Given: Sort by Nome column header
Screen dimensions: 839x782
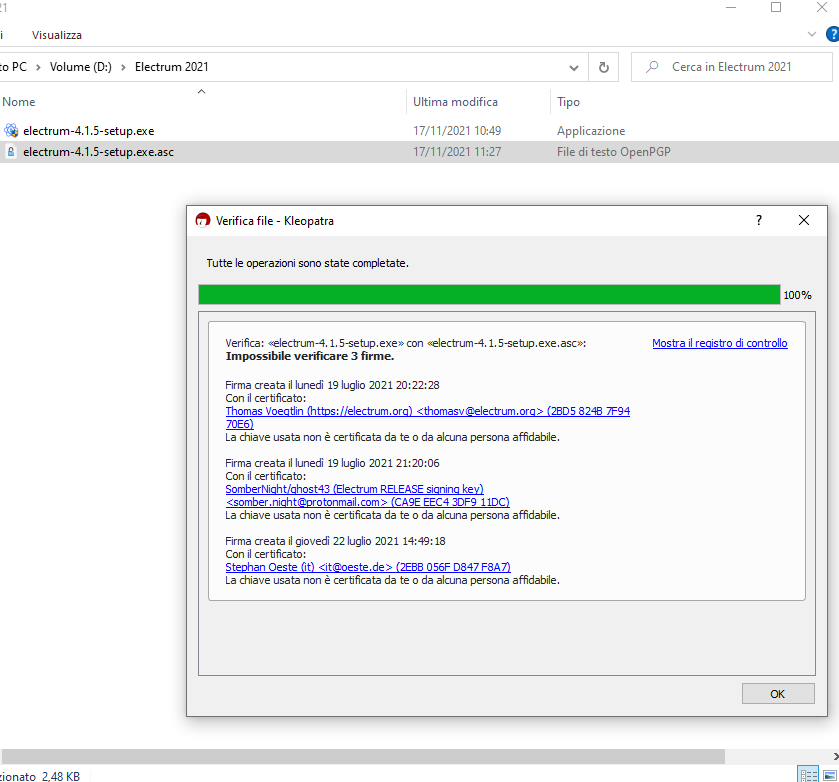Looking at the screenshot, I should pos(19,102).
